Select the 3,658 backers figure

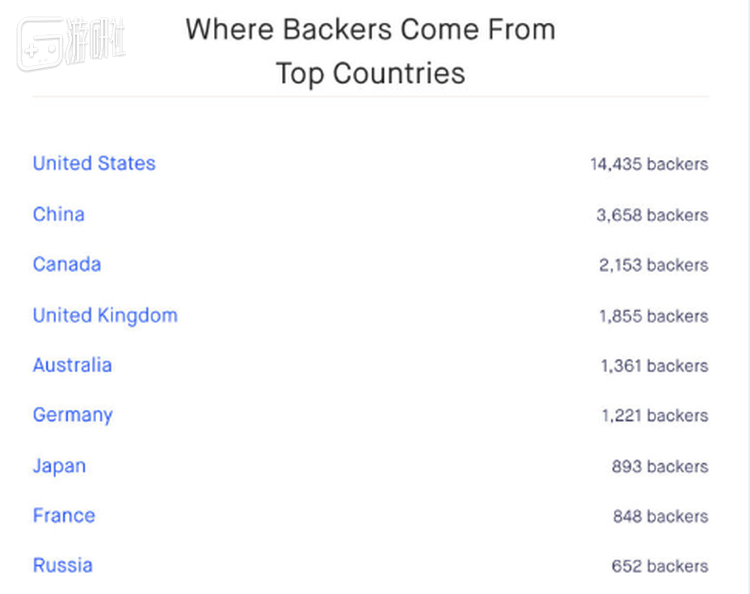[652, 215]
